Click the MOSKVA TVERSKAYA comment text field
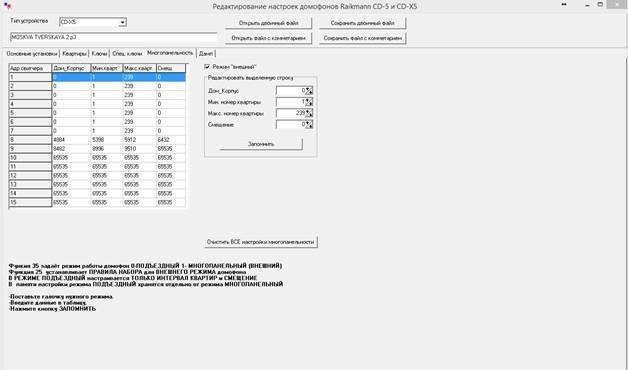Viewport: 628px width, 370px height. click(113, 37)
